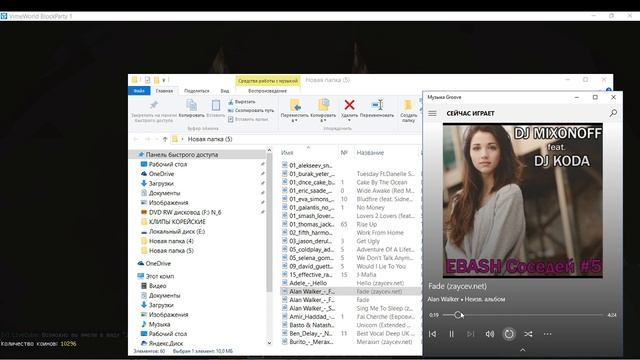Viewport: 640px width, 360px height.
Task: Click Вставить ярлык command
Action: click(248, 119)
